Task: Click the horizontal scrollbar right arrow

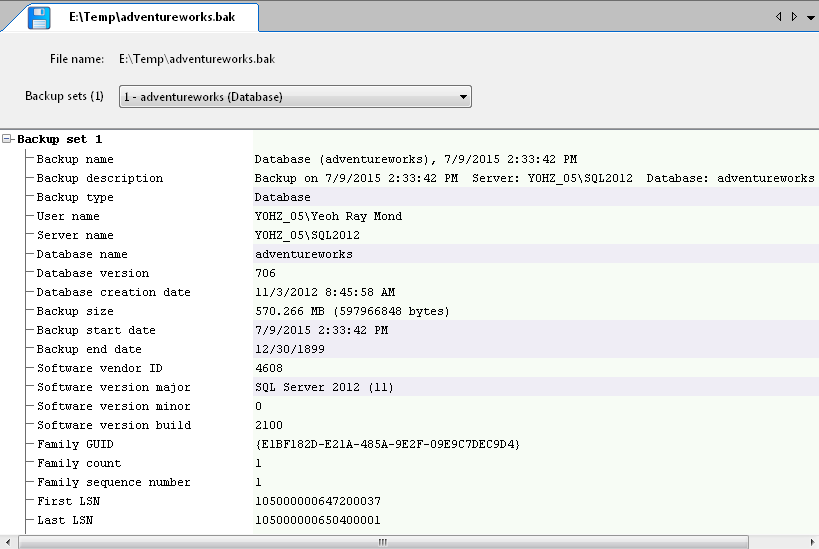Action: [812, 542]
